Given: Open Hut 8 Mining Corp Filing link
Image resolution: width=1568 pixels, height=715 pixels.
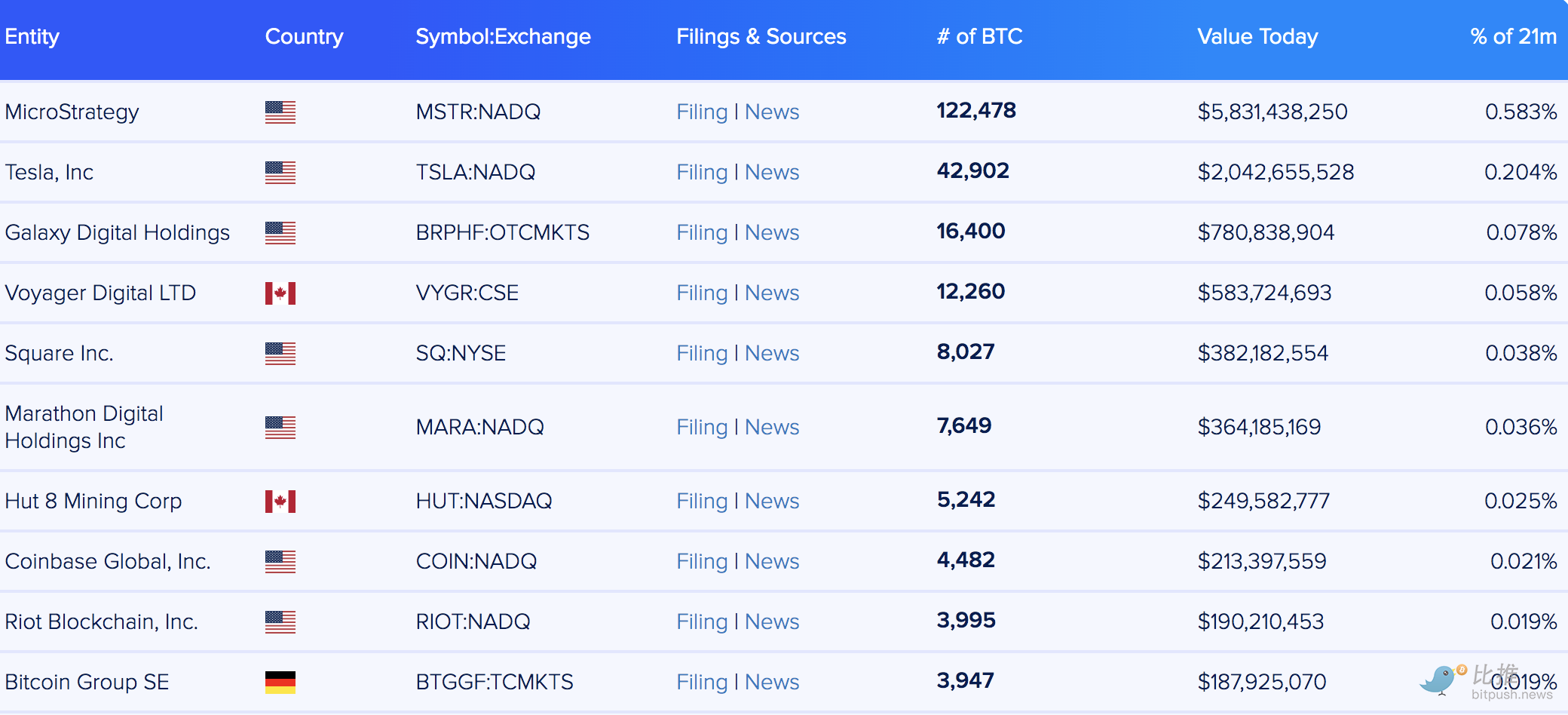Looking at the screenshot, I should 702,501.
